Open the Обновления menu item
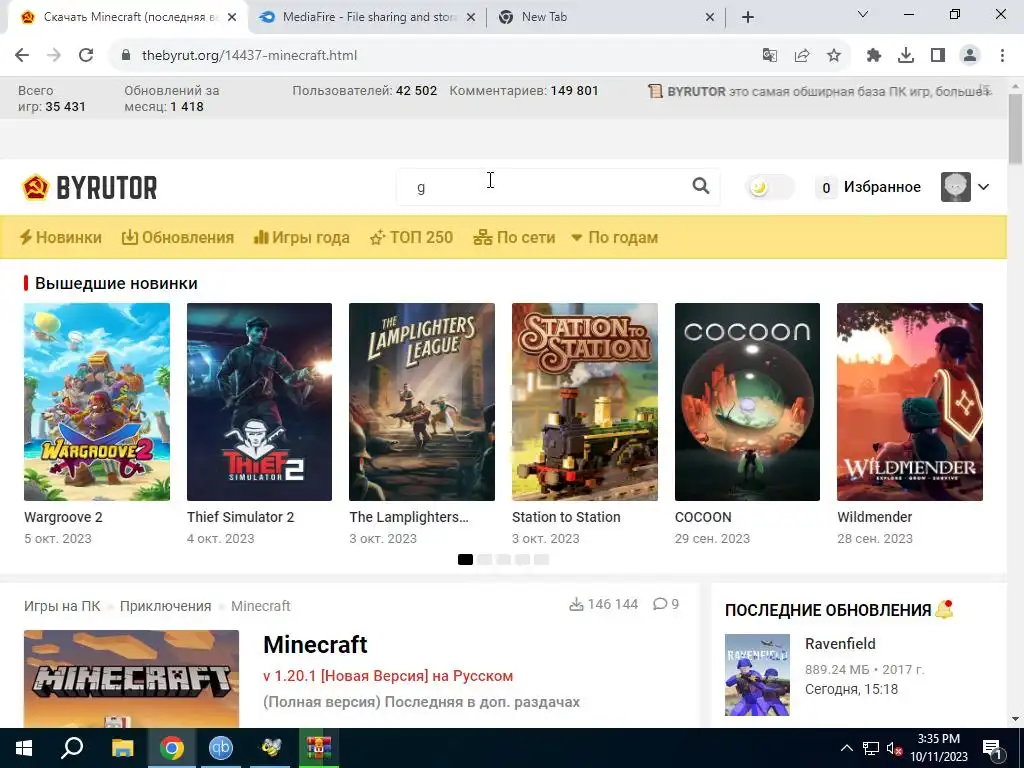 [x=178, y=237]
